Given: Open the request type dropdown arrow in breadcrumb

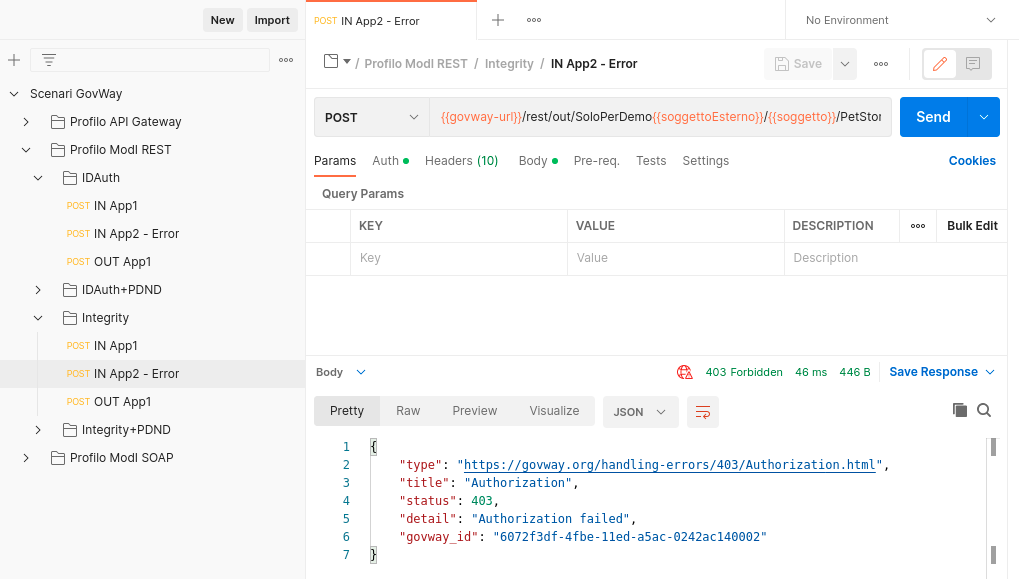Looking at the screenshot, I should tap(347, 62).
